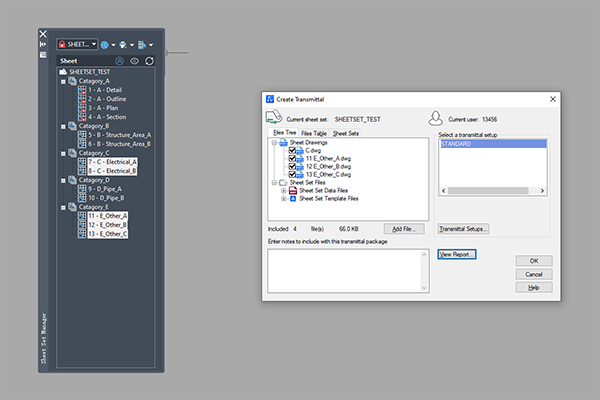Click the View Report... button
Image resolution: width=600 pixels, height=400 pixels.
click(x=457, y=254)
